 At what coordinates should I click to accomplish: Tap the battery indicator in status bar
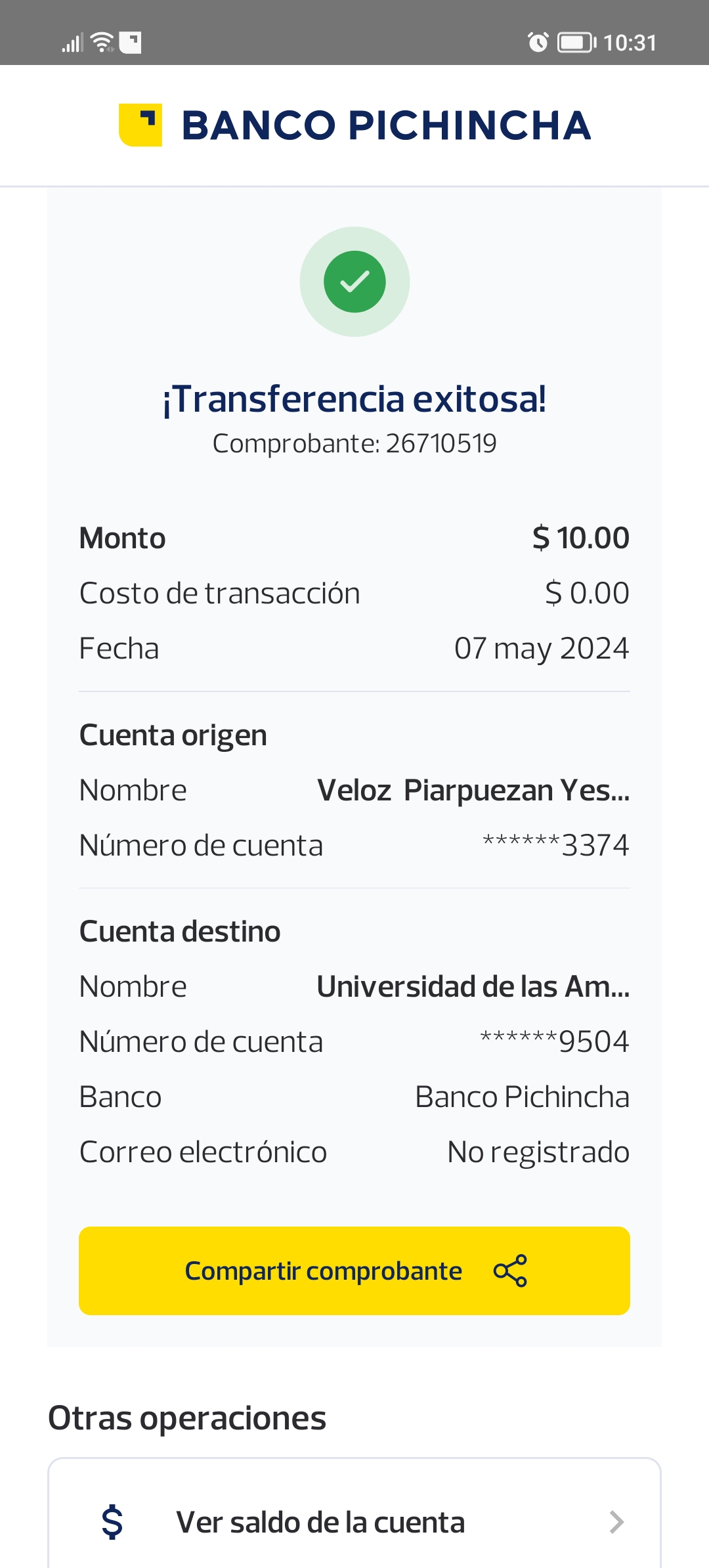(576, 43)
